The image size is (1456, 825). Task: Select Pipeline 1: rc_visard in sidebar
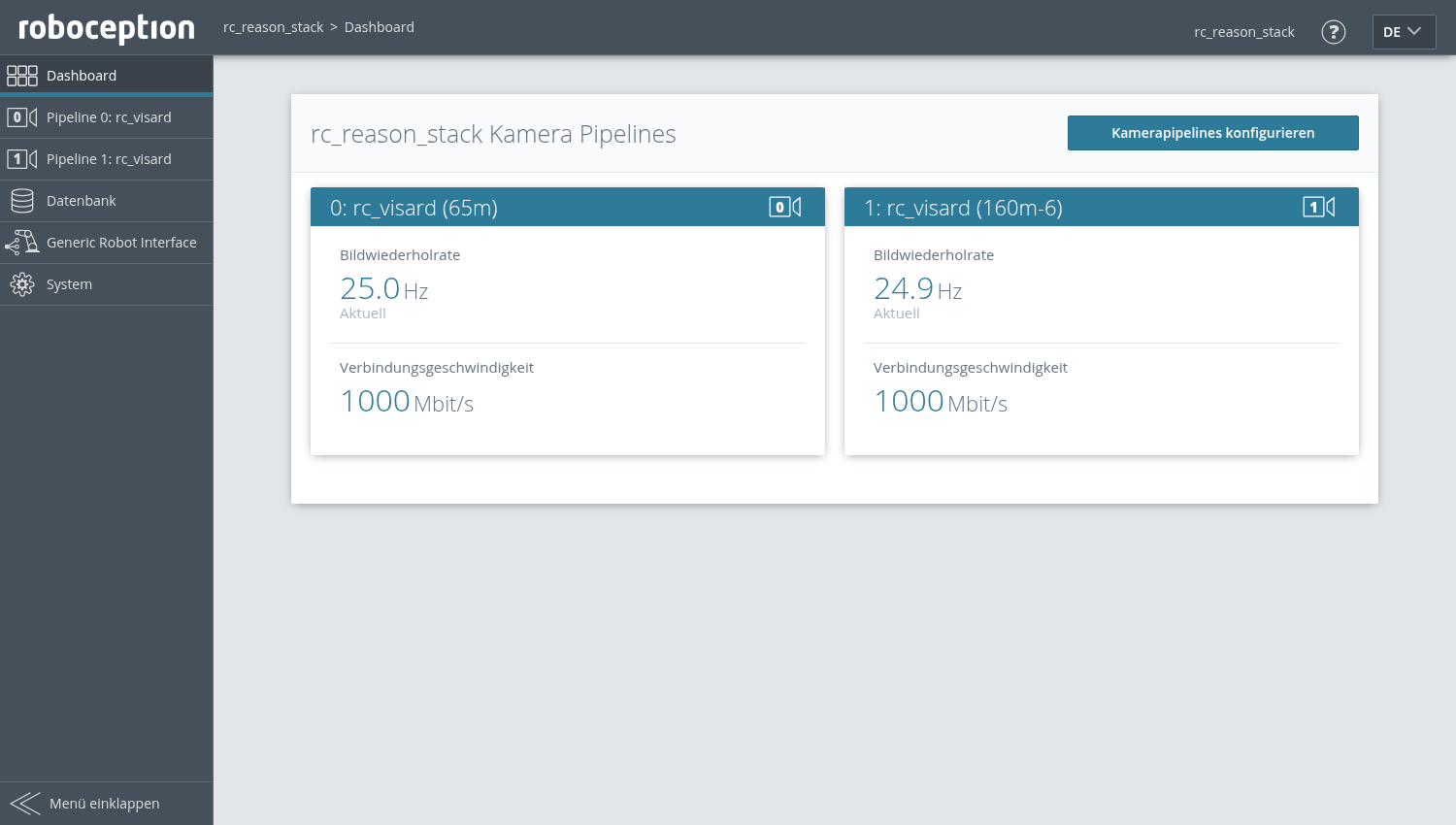click(x=109, y=158)
